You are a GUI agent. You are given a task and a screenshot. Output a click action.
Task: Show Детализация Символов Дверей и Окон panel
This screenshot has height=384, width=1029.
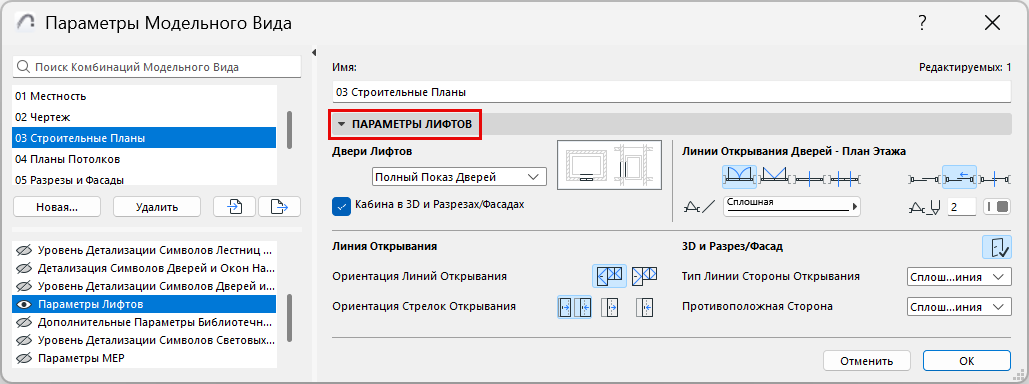(24, 268)
